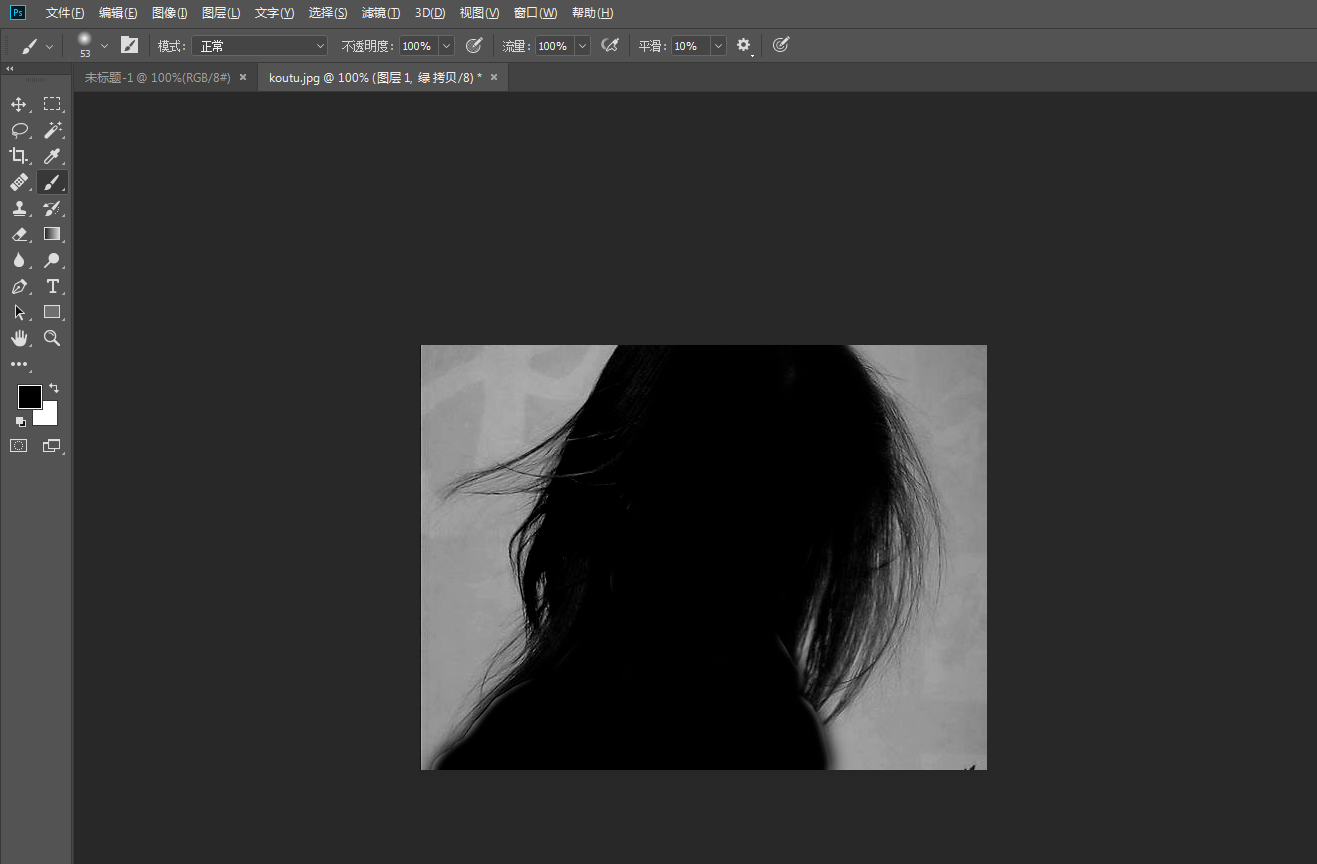Select the Clone Stamp tool
Viewport: 1317px width, 864px height.
click(19, 208)
